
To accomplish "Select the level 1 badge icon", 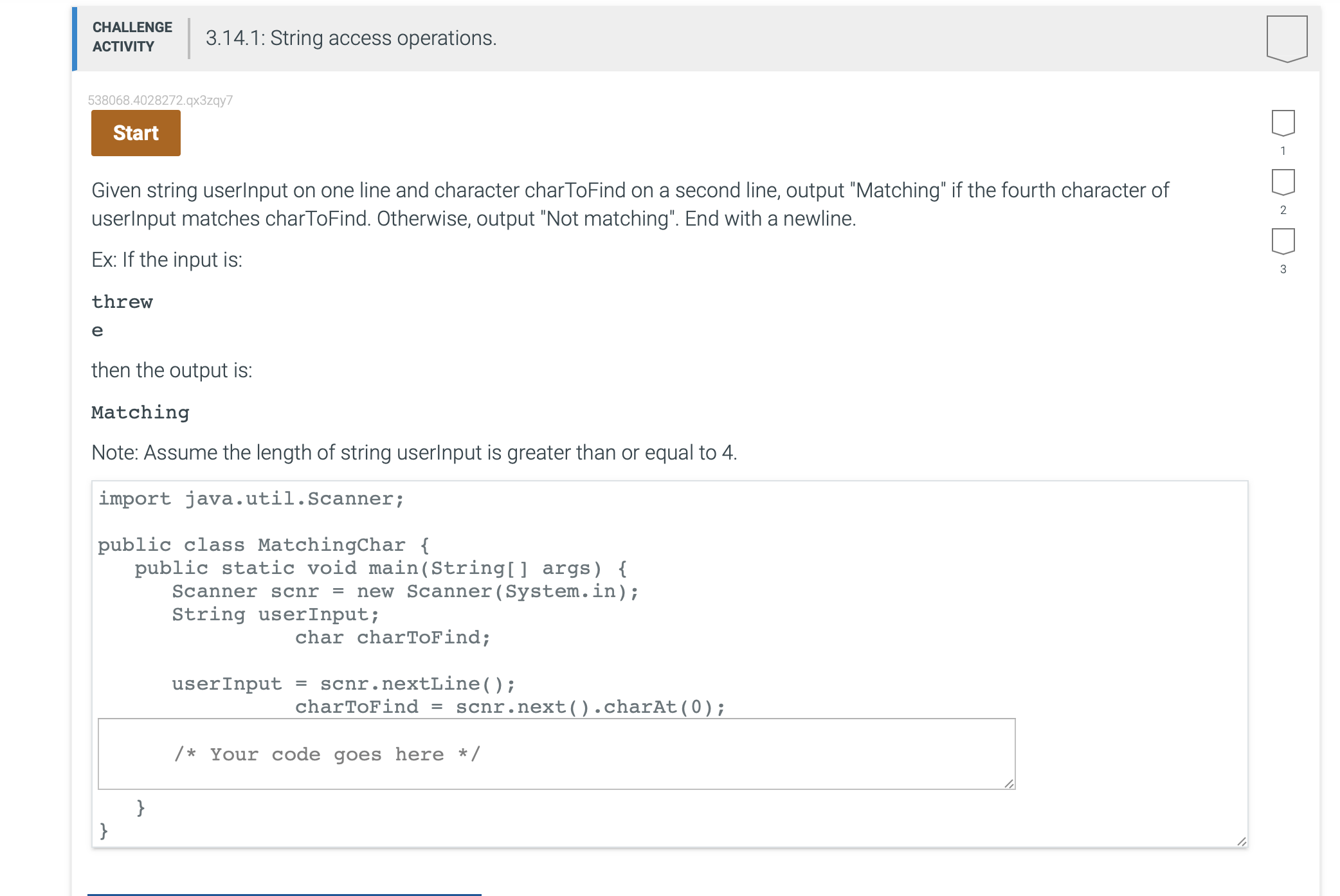I will pyautogui.click(x=1283, y=123).
